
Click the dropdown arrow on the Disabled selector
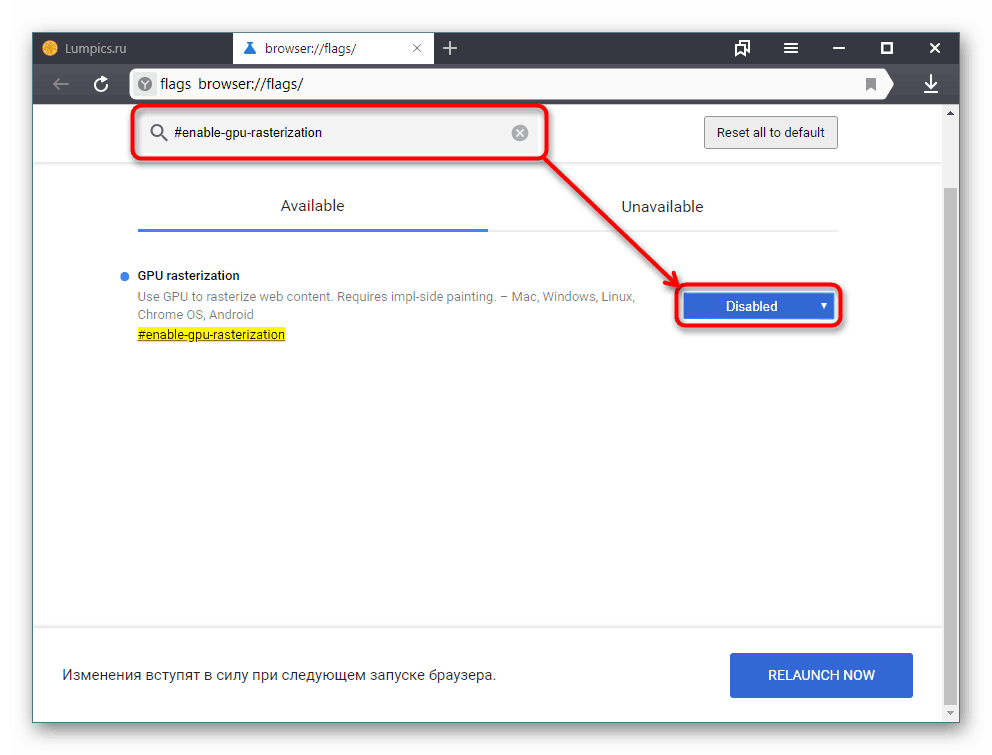(824, 305)
